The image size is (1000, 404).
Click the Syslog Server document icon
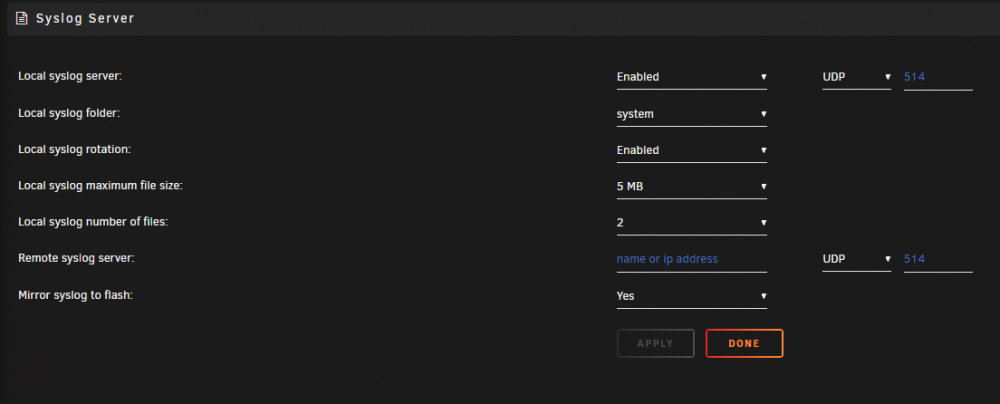[22, 19]
